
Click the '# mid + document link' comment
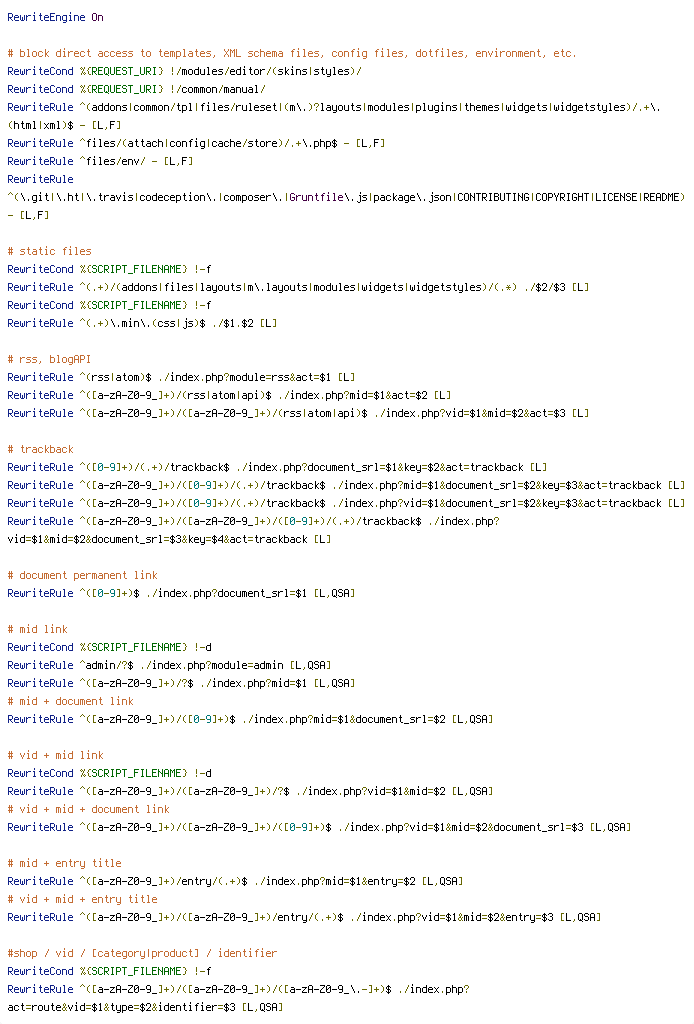coord(71,701)
